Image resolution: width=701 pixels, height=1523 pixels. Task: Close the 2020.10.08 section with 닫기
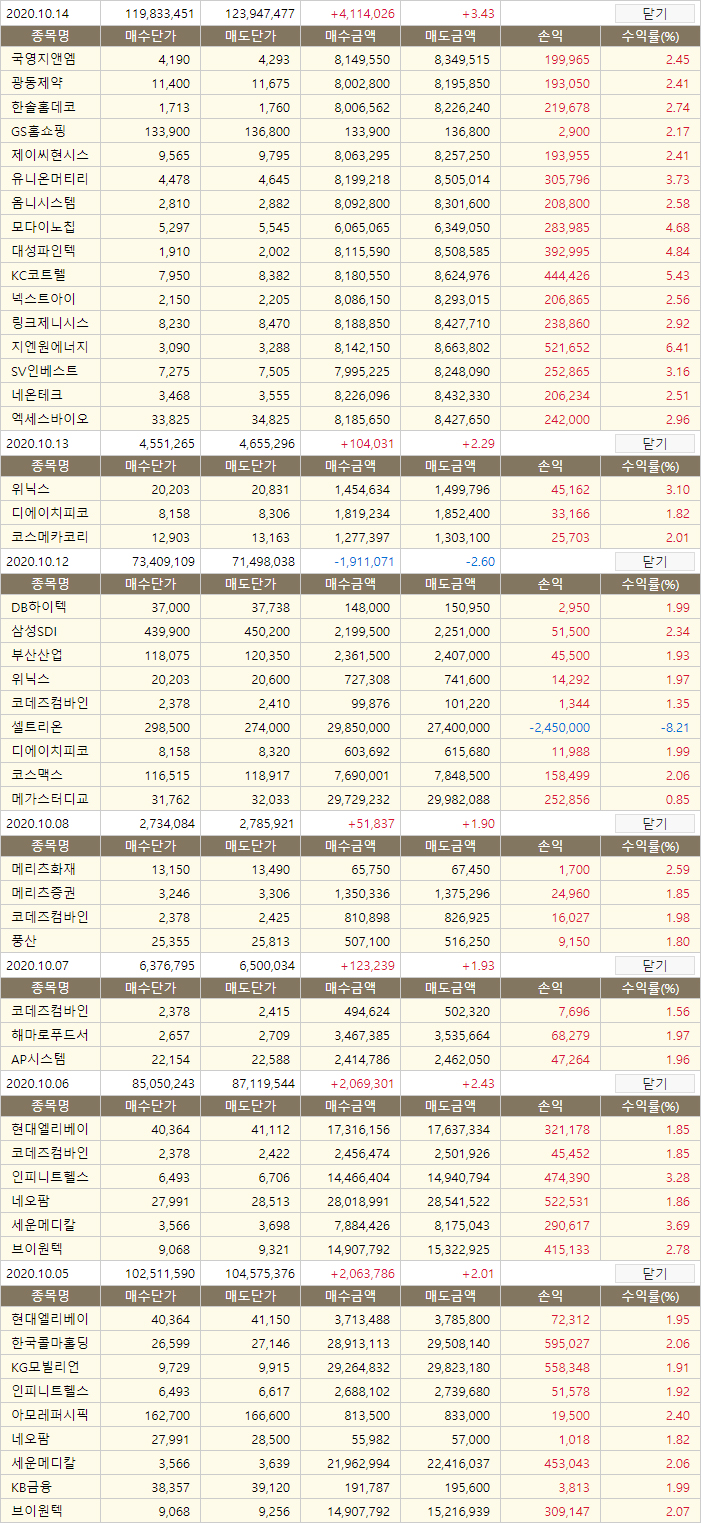click(654, 823)
